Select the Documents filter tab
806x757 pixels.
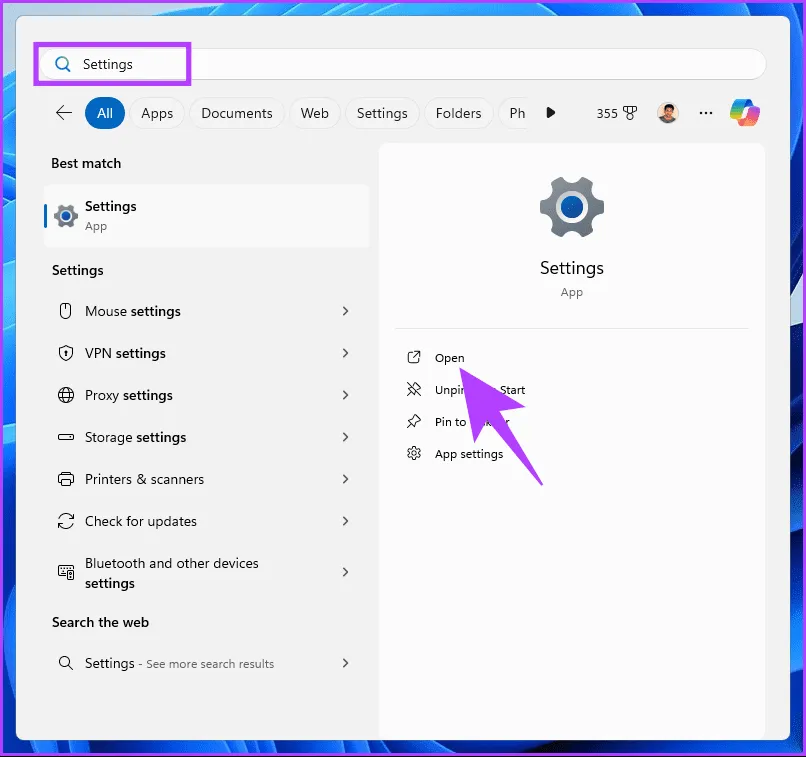pyautogui.click(x=237, y=113)
